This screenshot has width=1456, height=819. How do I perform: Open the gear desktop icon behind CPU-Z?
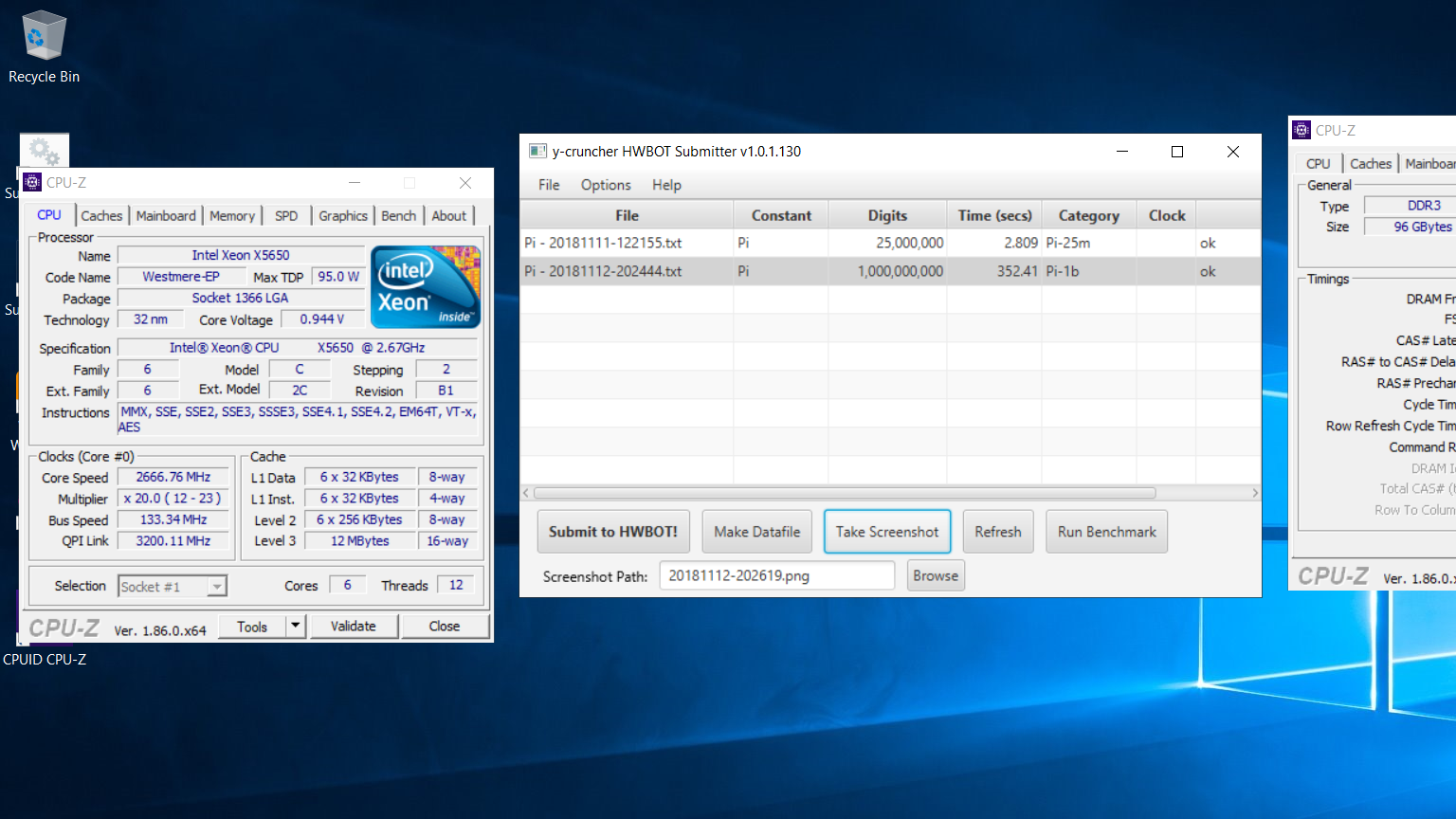[45, 150]
